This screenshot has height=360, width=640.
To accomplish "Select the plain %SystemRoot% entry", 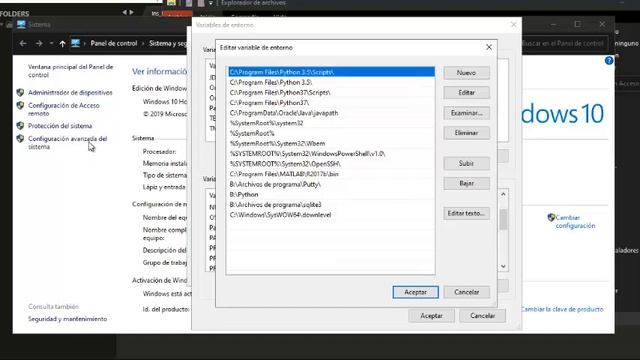I will (x=331, y=133).
